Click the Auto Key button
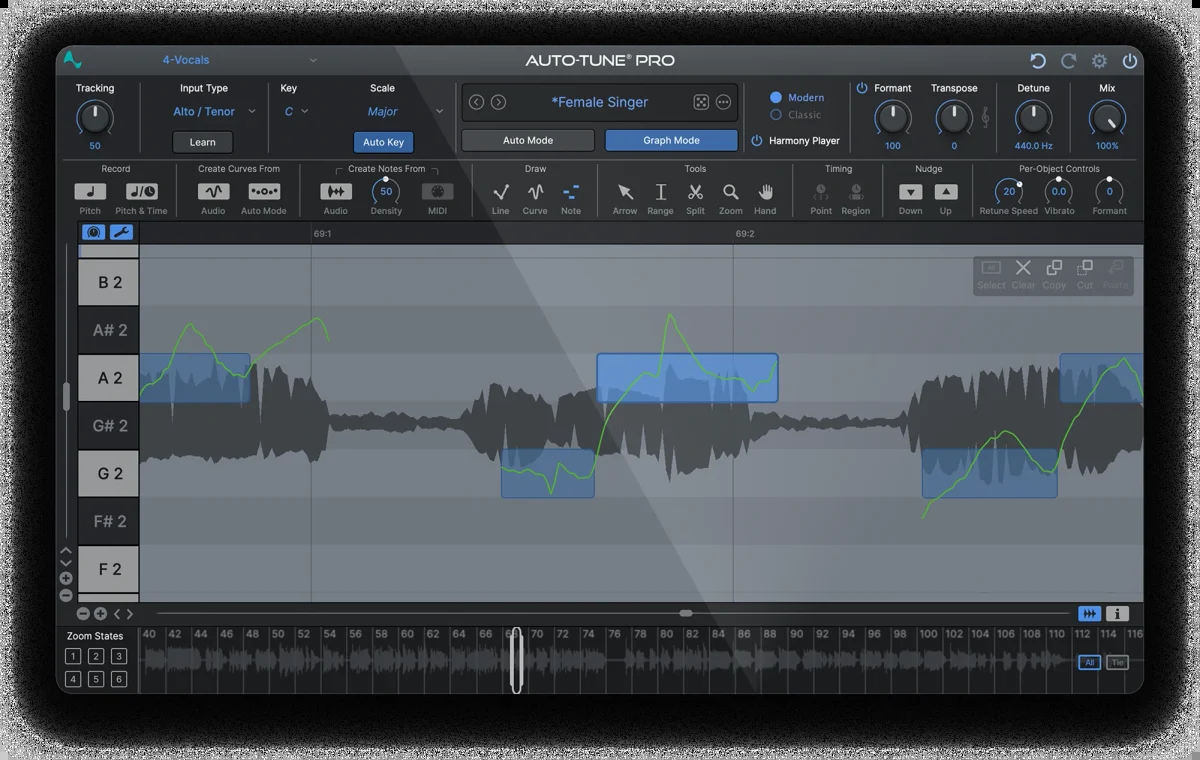Viewport: 1200px width, 760px height. click(383, 142)
